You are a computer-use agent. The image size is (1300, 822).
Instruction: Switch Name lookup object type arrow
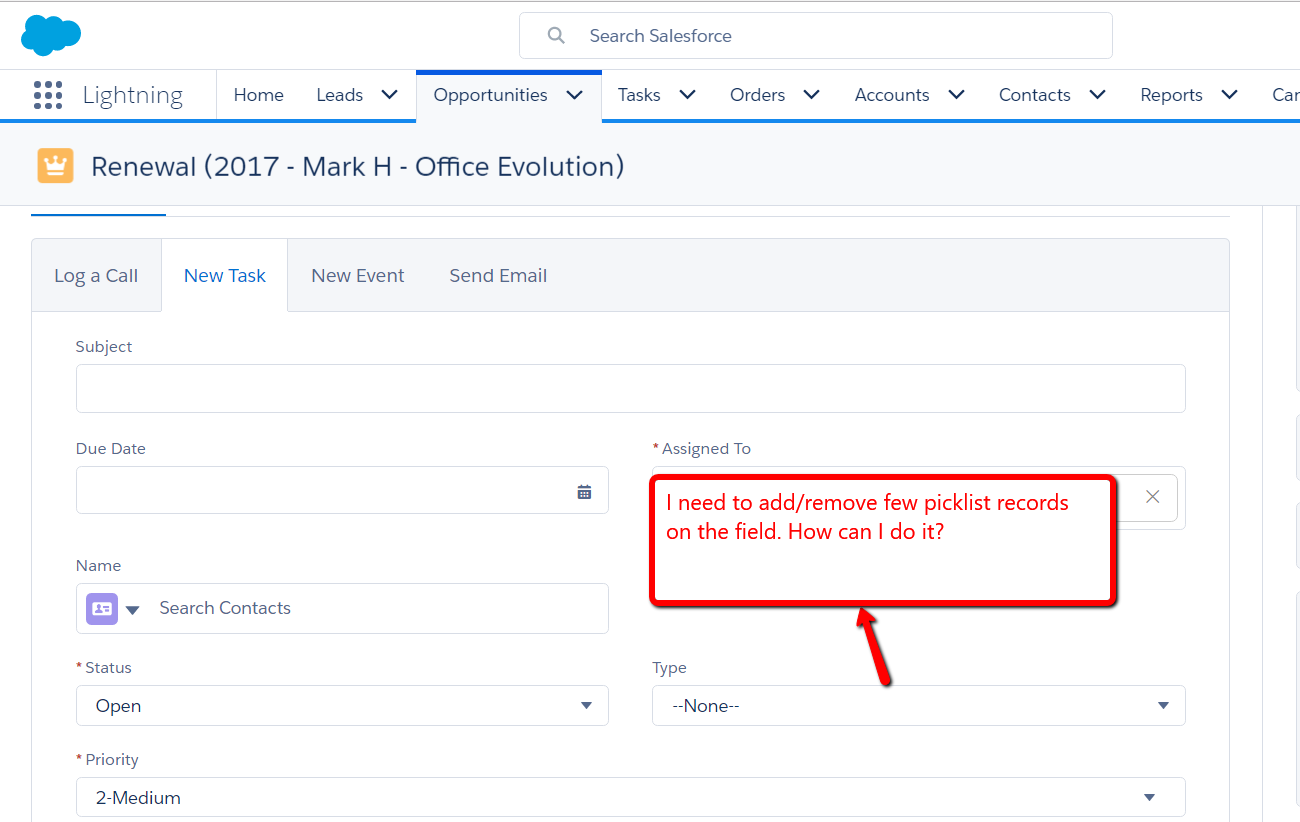tap(132, 609)
